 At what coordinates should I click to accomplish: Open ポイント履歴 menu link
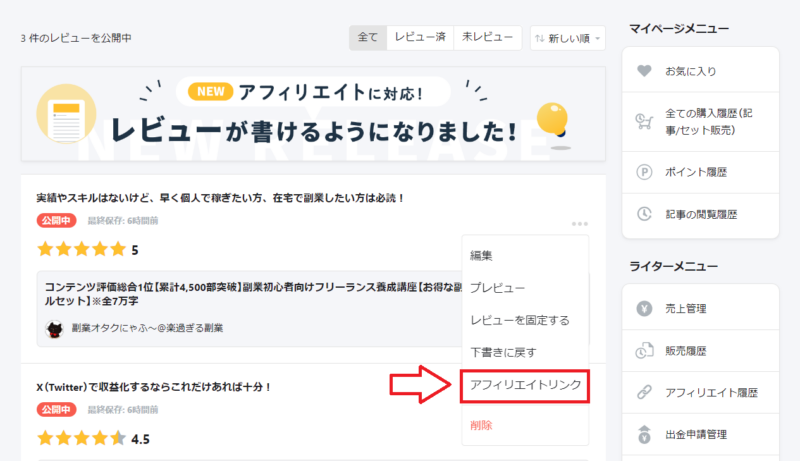coord(701,172)
